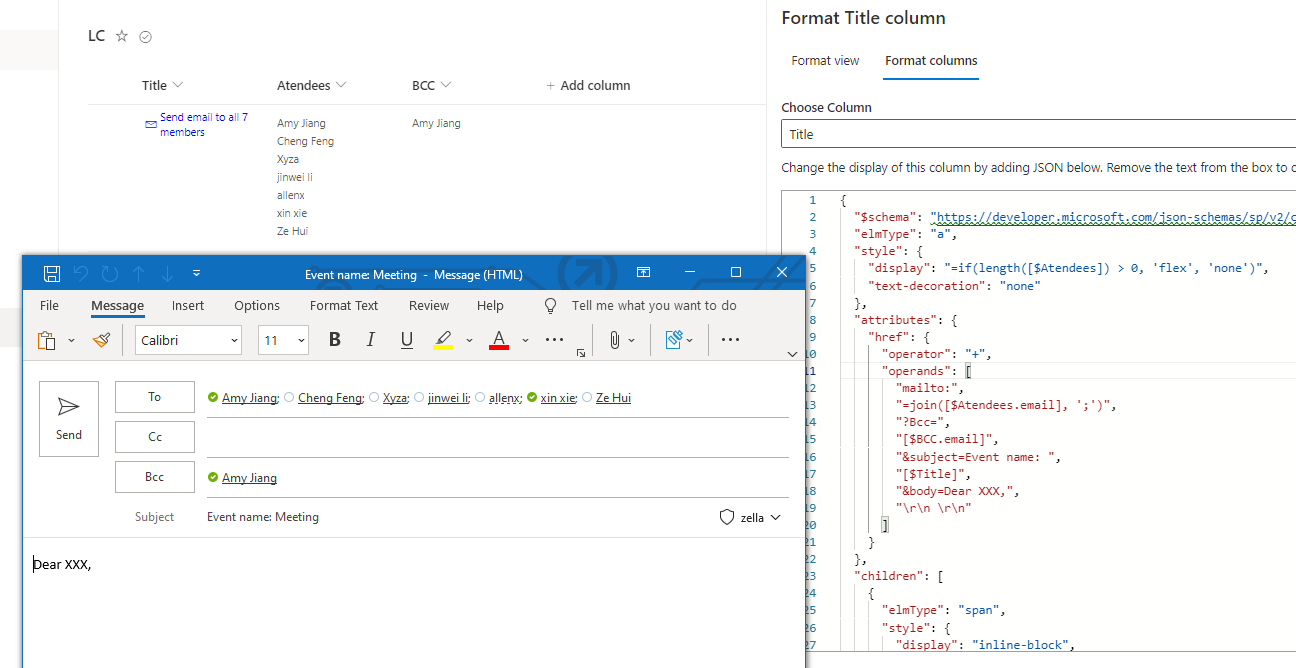Screen dimensions: 1296x668
Task: Click the shield icon beside zella
Action: click(727, 517)
